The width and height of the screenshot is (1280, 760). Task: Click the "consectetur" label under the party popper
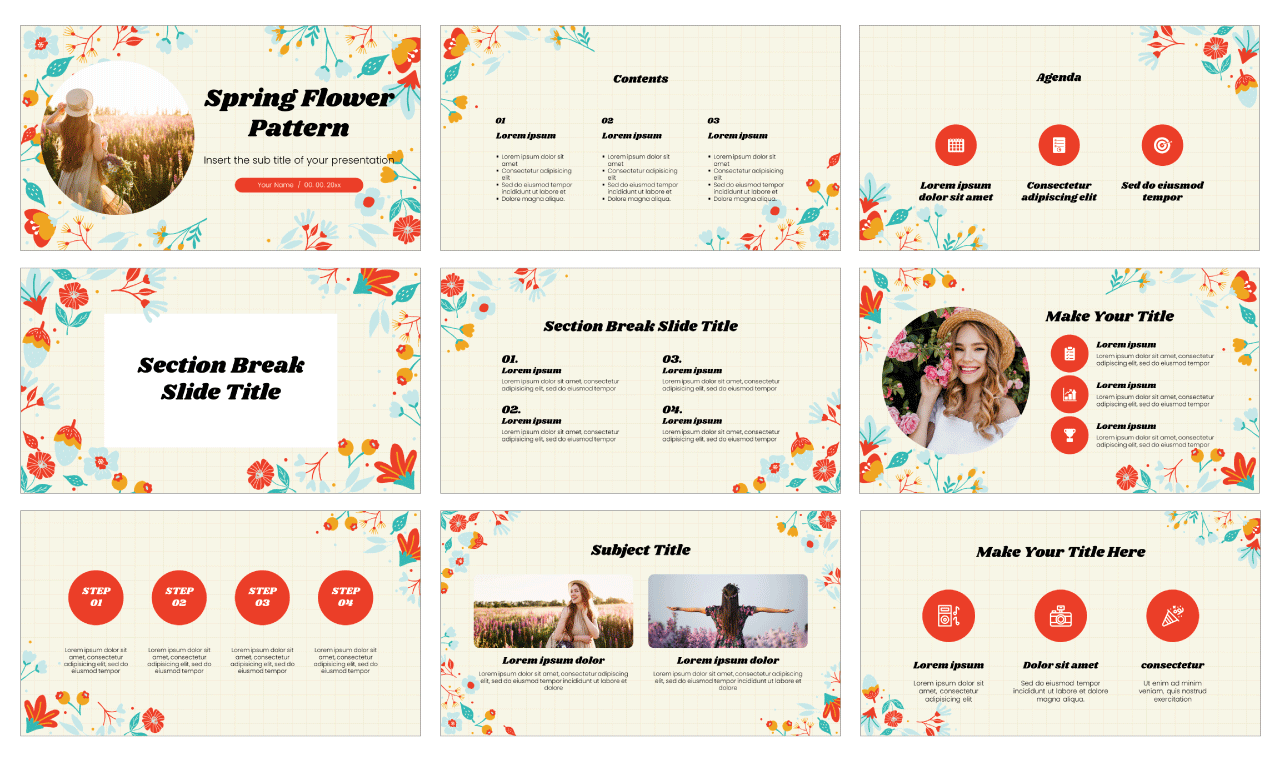[1172, 665]
